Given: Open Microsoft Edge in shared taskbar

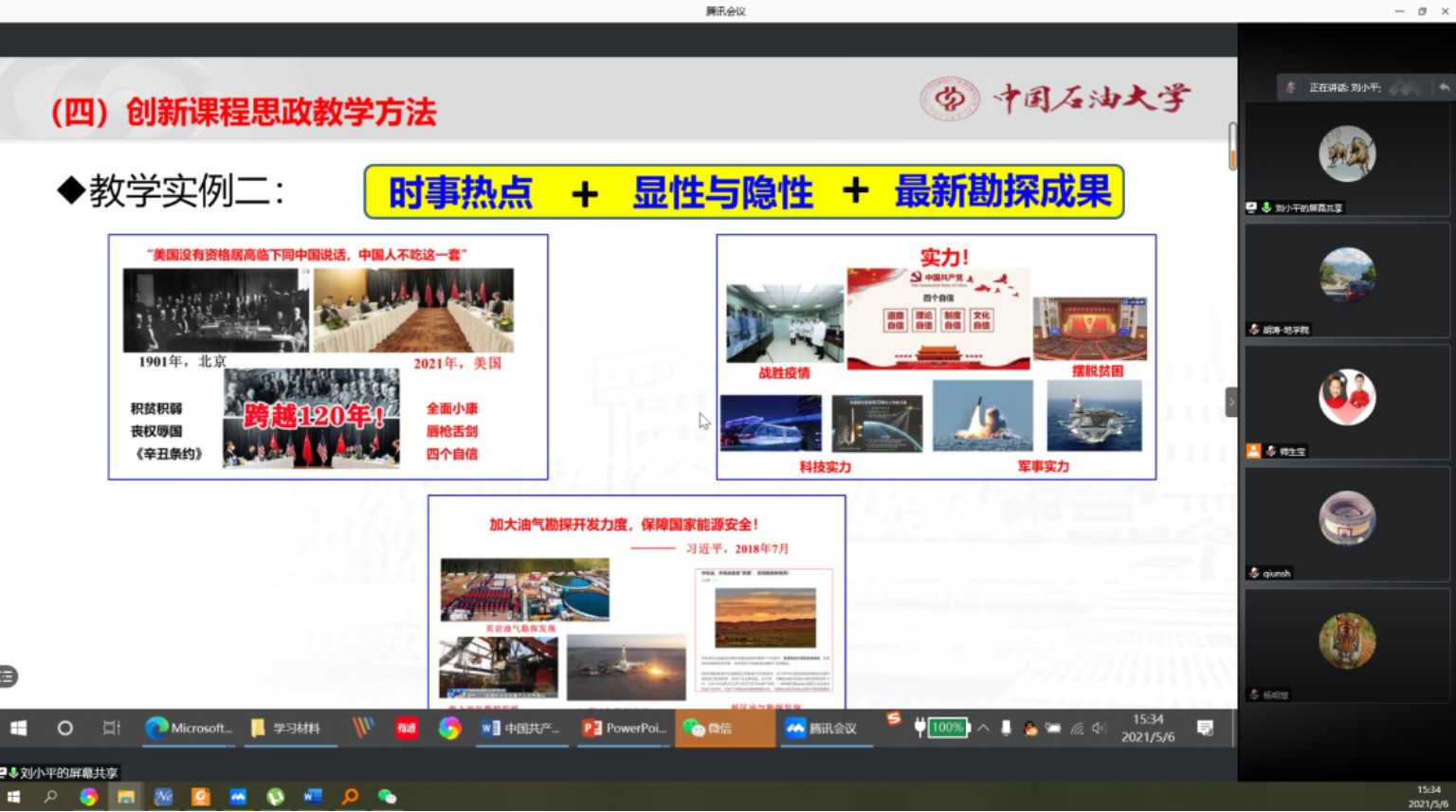Looking at the screenshot, I should click(x=189, y=728).
